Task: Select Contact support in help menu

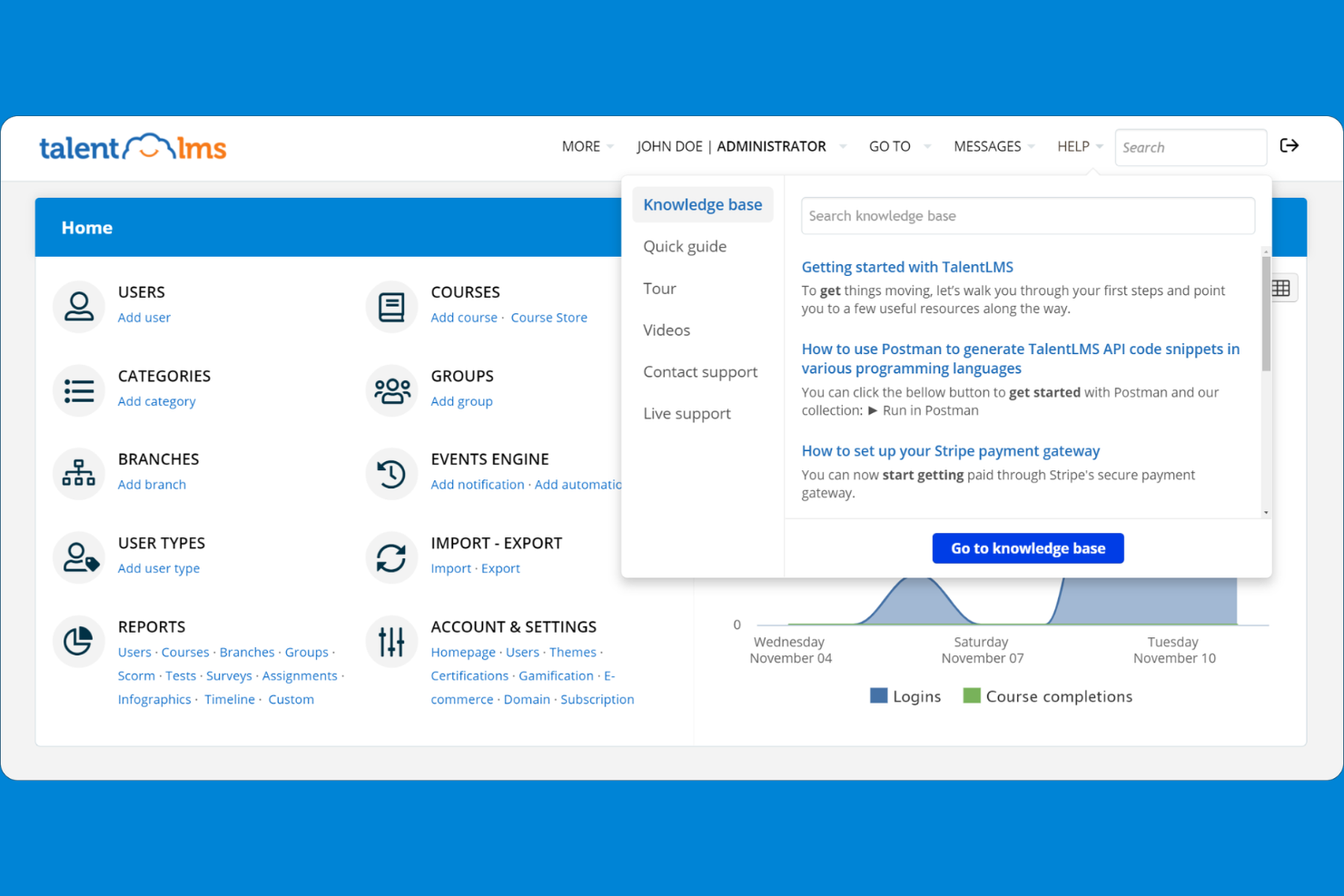Action: point(700,371)
